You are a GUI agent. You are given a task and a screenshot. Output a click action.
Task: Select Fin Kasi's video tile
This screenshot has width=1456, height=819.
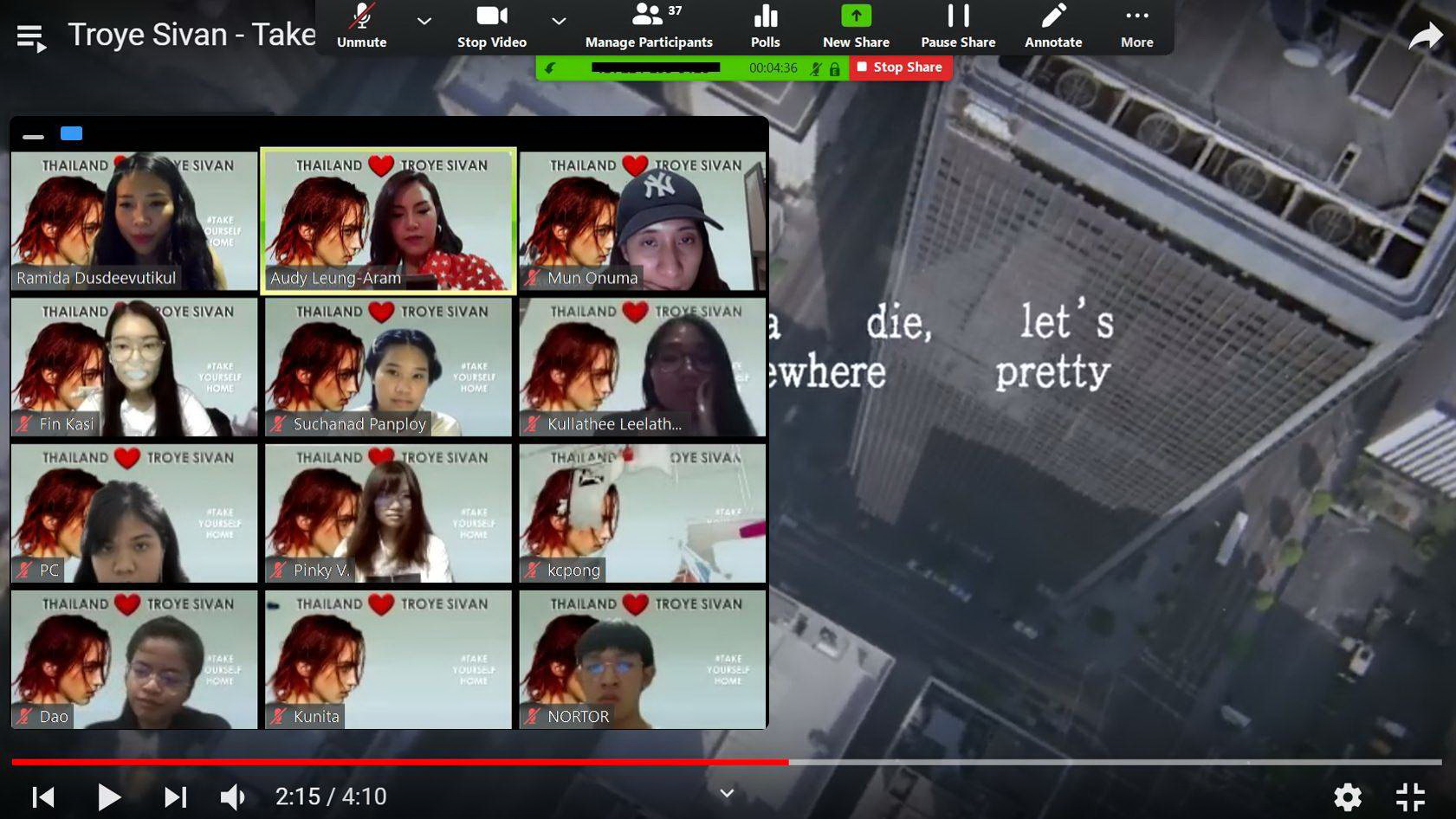tap(134, 367)
